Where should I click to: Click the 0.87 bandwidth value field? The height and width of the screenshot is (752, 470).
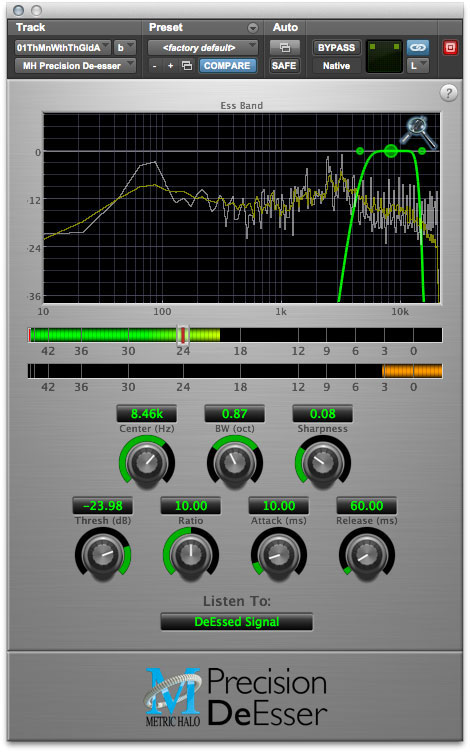pos(235,413)
